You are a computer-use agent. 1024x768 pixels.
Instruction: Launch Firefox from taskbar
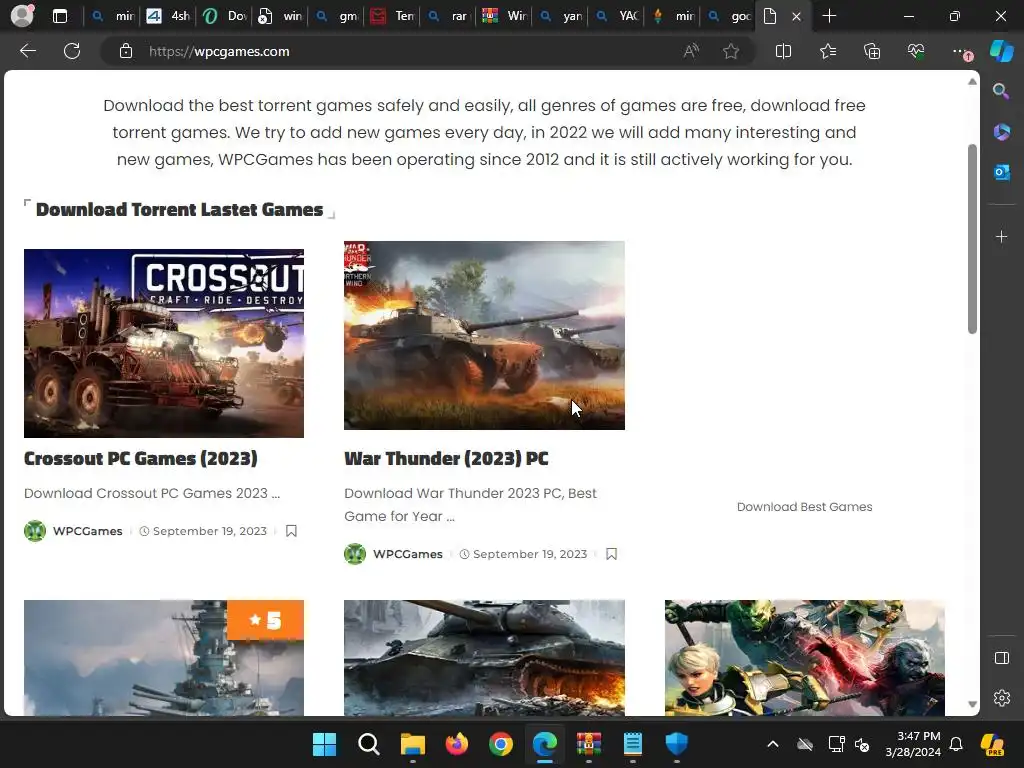point(456,744)
